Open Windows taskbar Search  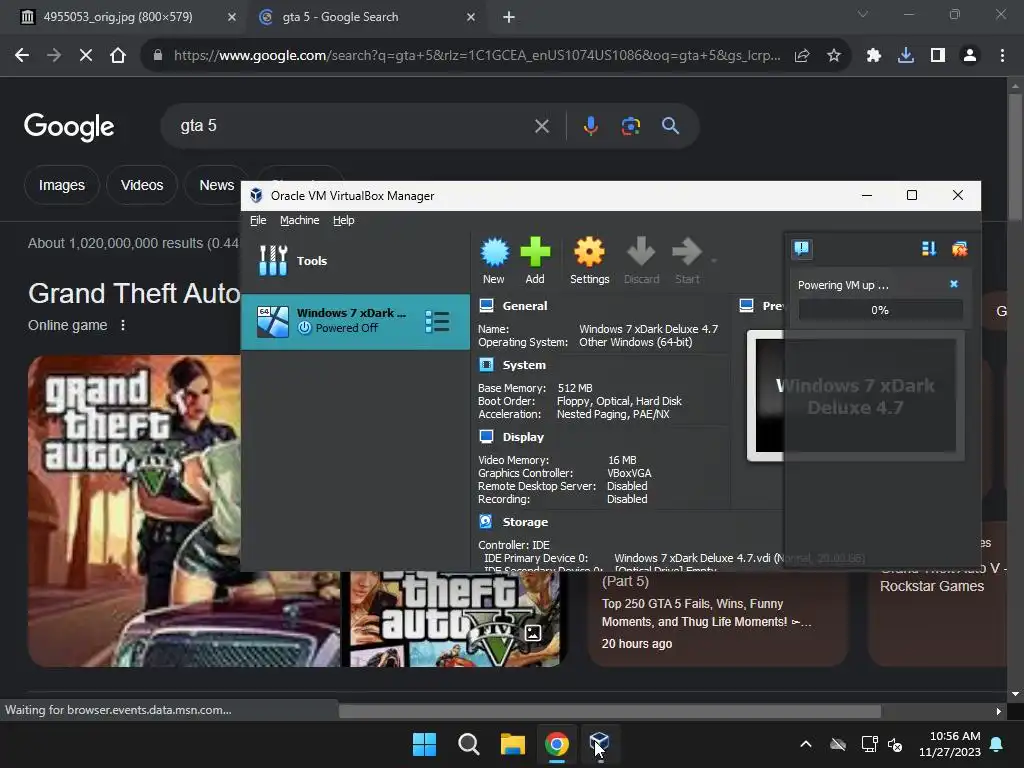point(468,744)
